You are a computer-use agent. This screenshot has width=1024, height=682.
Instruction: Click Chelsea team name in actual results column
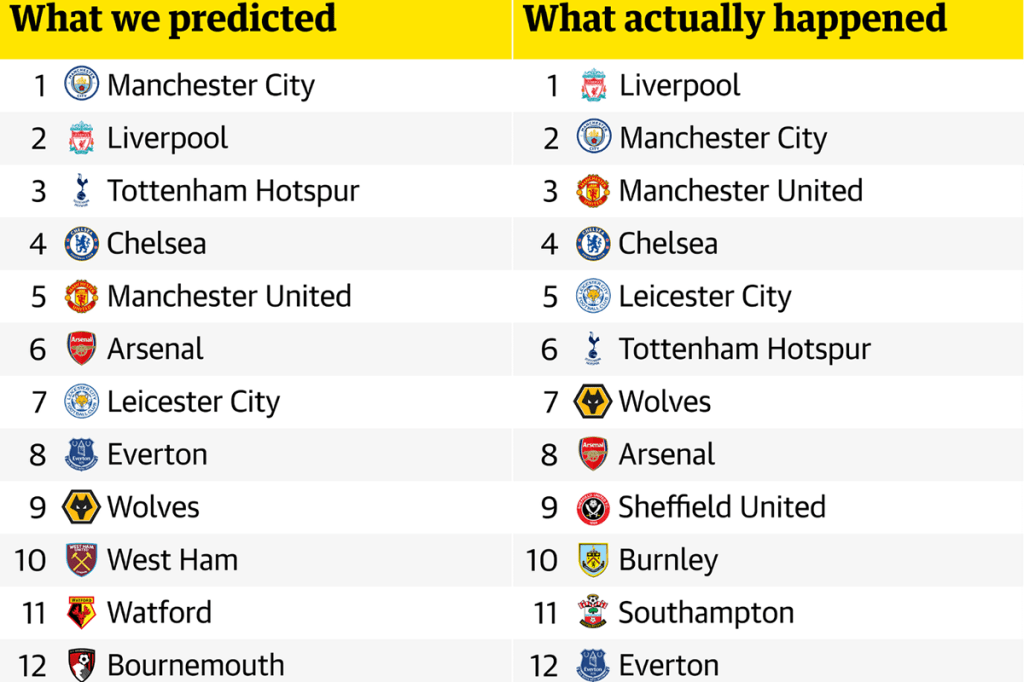[x=668, y=243]
